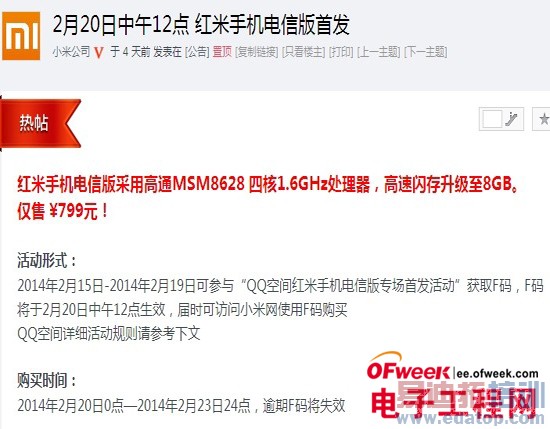550x429 pixels.
Task: Click the star favorite icon
Action: pyautogui.click(x=543, y=119)
